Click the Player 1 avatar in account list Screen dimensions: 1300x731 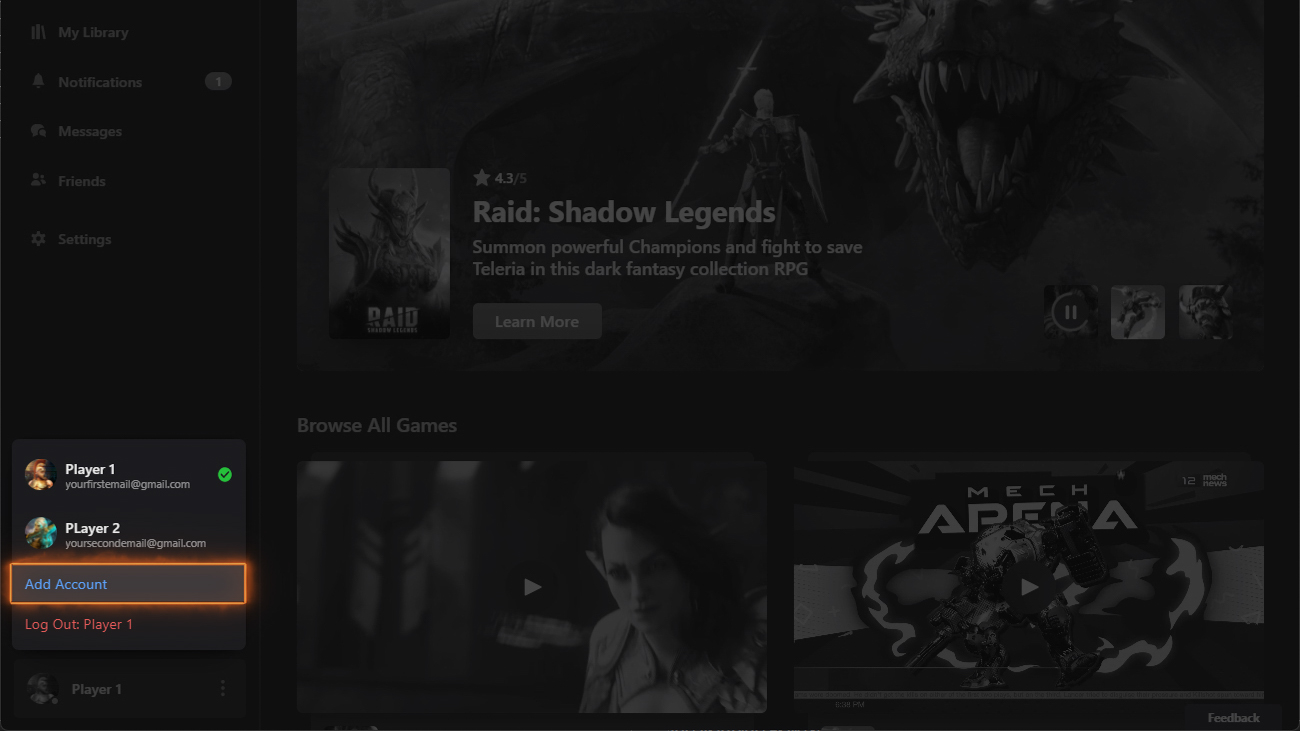point(40,475)
